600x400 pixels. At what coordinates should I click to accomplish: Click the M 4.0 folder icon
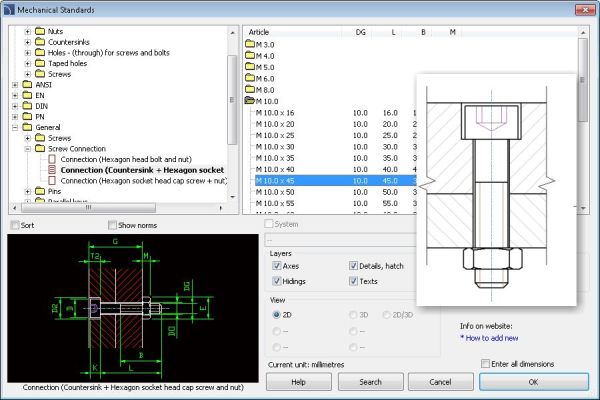(250, 56)
